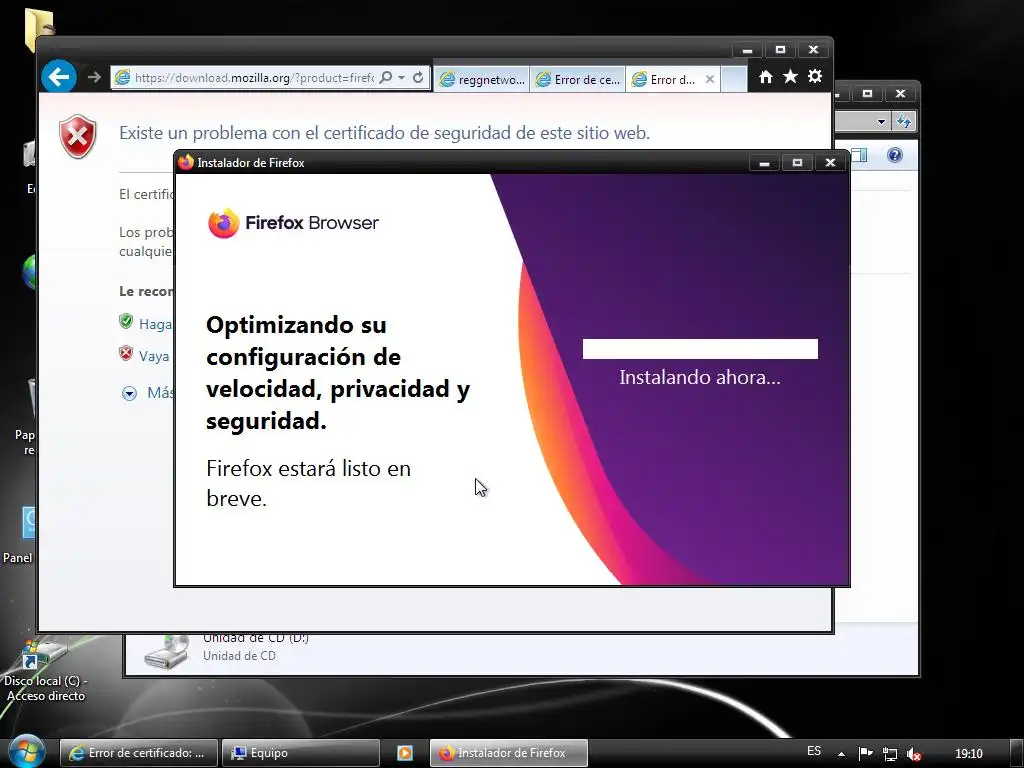This screenshot has height=768, width=1024.
Task: Open Action Center flag tray icon
Action: [865, 754]
